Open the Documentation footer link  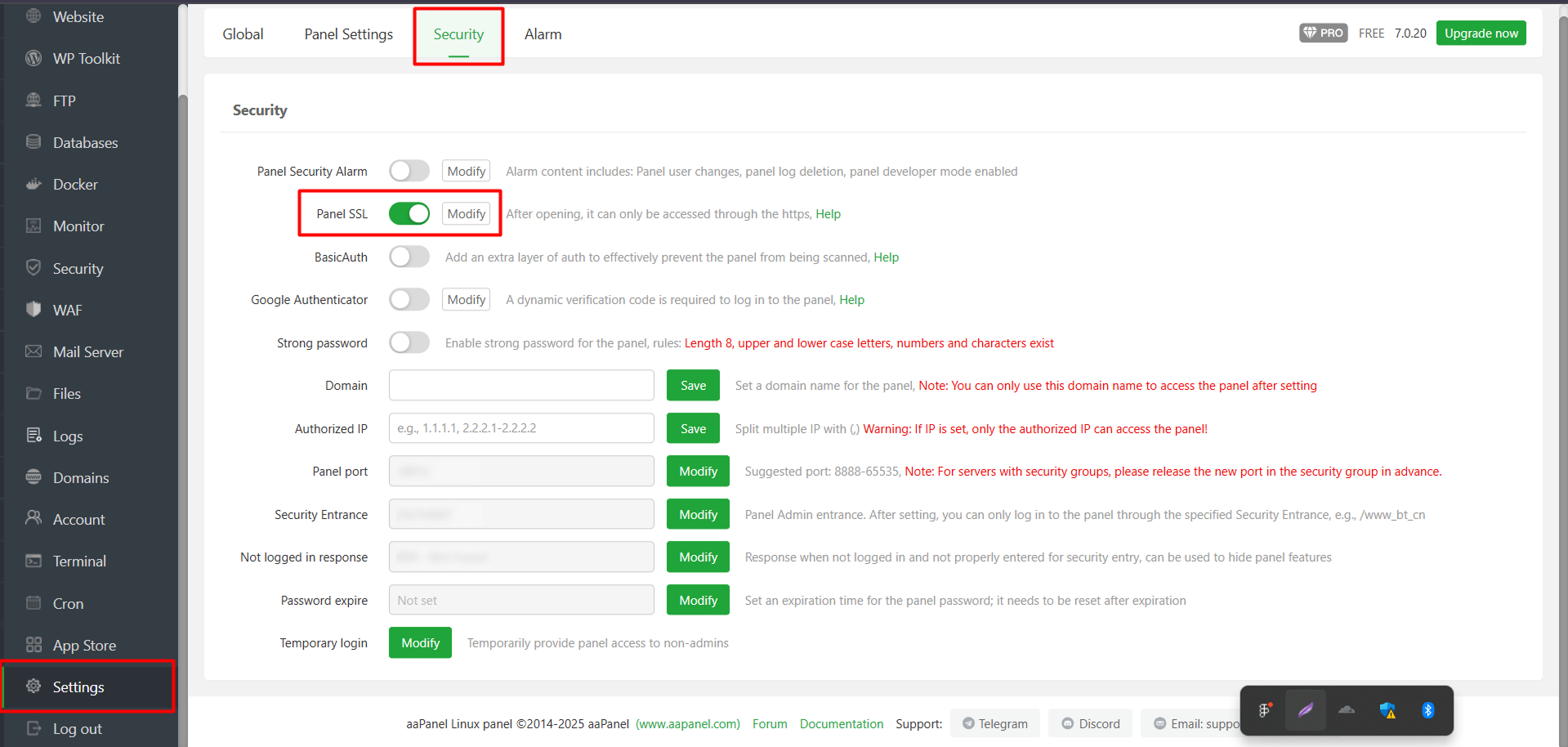841,724
